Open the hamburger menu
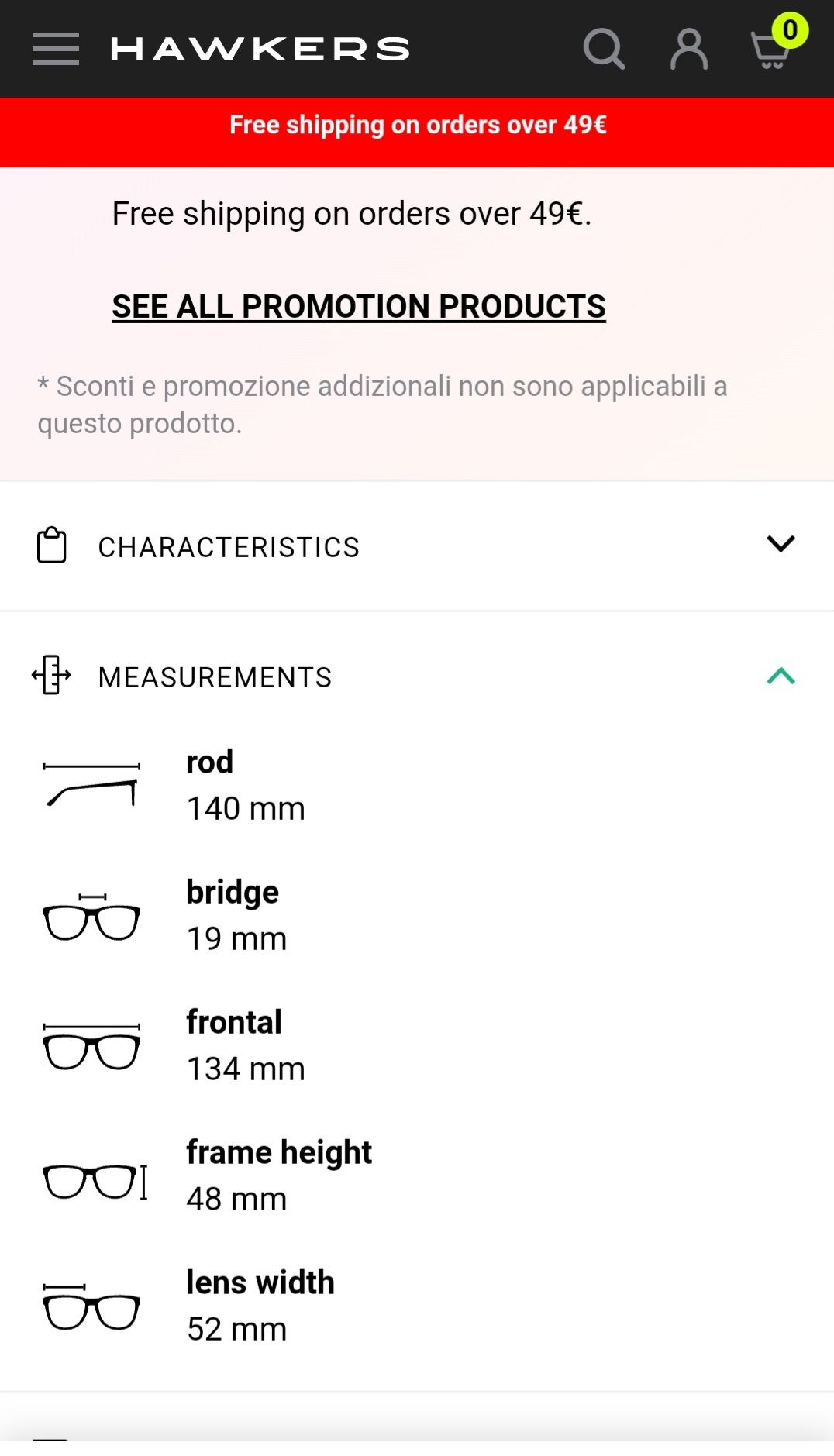This screenshot has height=1456, width=834. (56, 49)
